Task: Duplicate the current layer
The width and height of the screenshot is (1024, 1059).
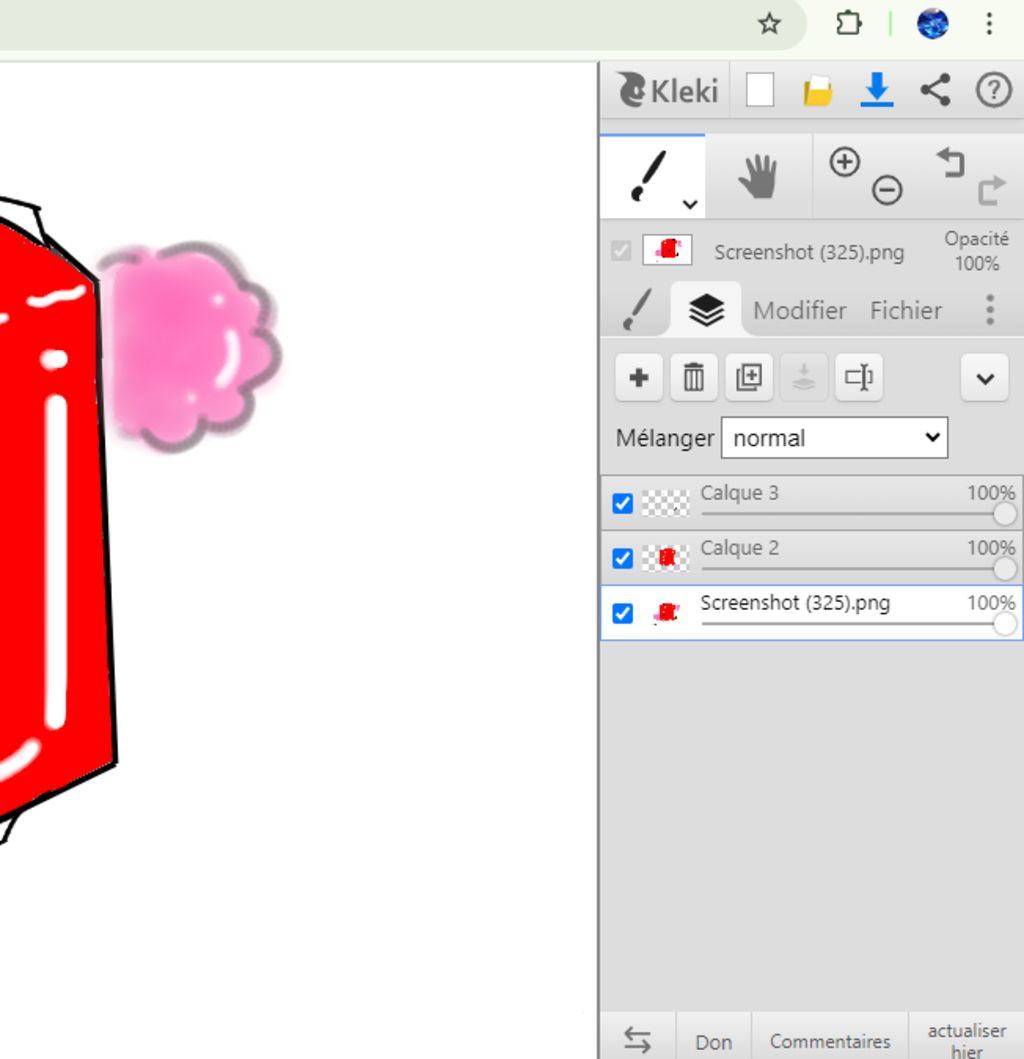Action: coord(748,378)
